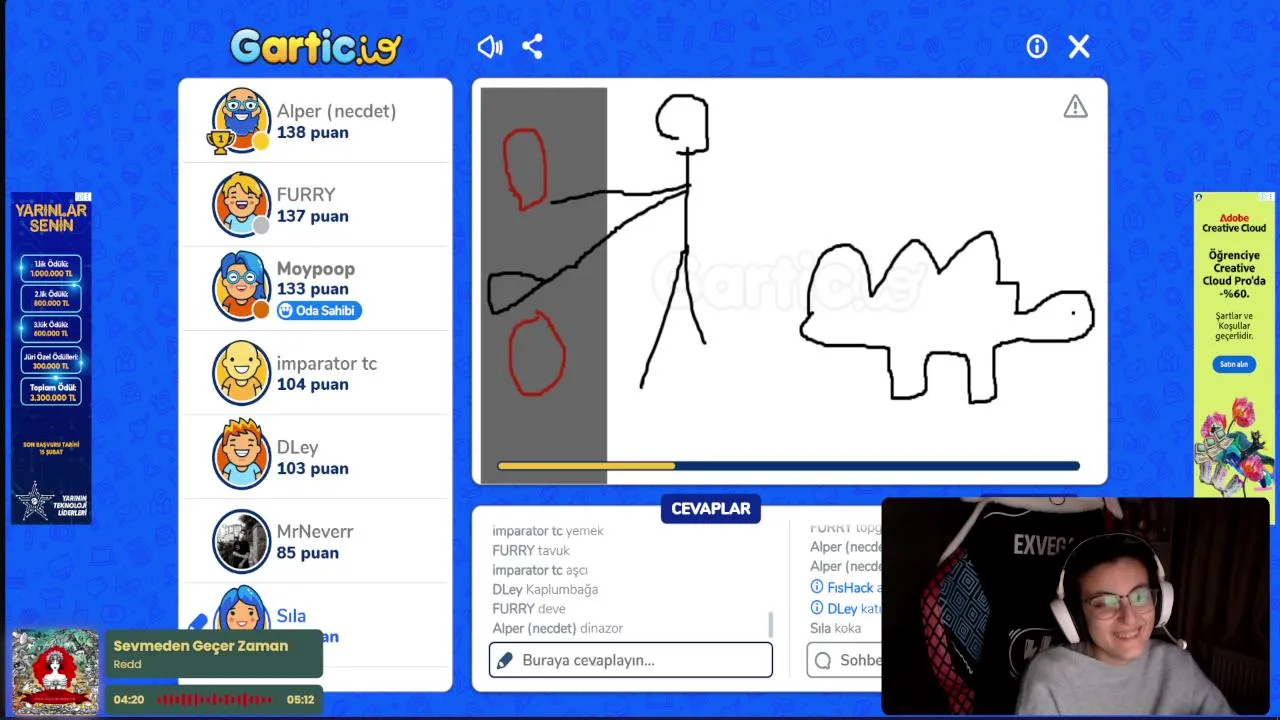Open imparator tc player avatar
This screenshot has height=720, width=1280.
pos(241,372)
